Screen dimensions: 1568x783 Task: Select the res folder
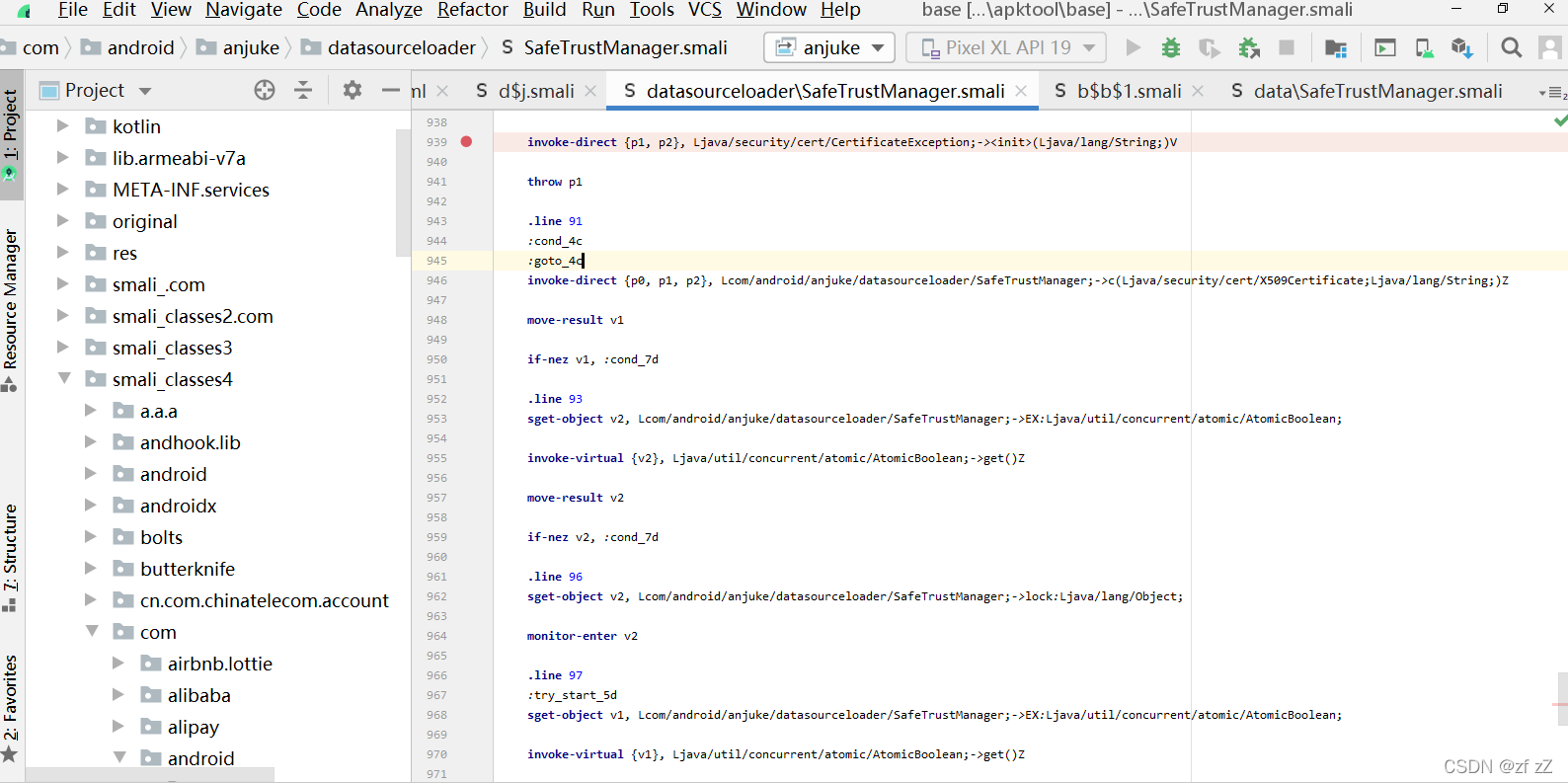(124, 253)
